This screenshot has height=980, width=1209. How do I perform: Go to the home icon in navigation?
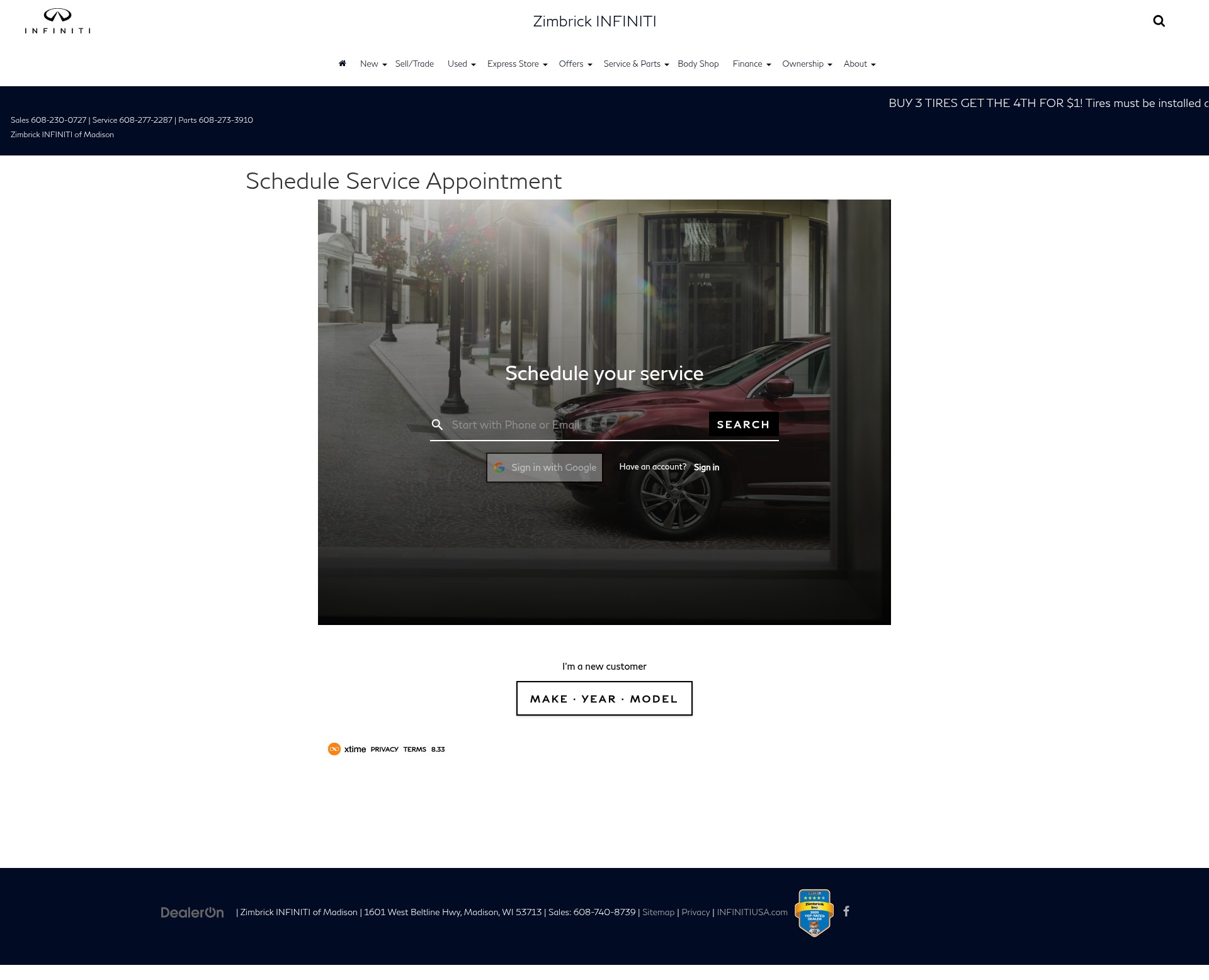click(343, 64)
